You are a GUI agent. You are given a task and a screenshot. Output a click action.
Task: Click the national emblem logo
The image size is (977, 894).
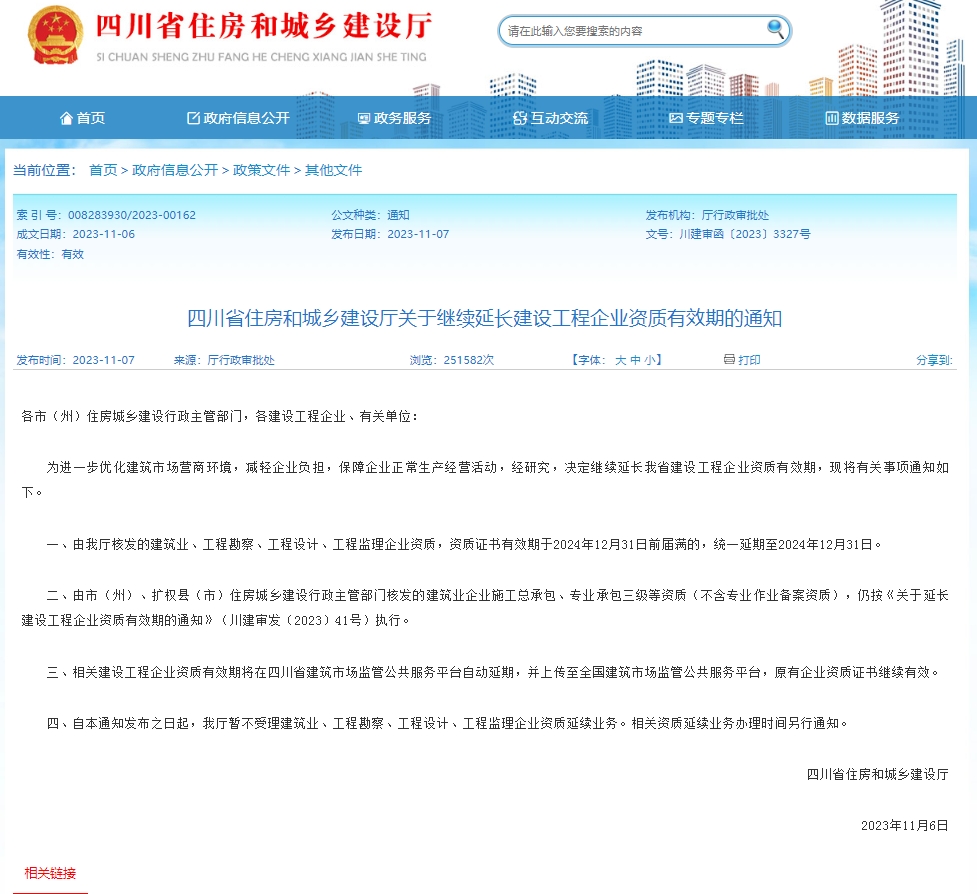pyautogui.click(x=55, y=35)
